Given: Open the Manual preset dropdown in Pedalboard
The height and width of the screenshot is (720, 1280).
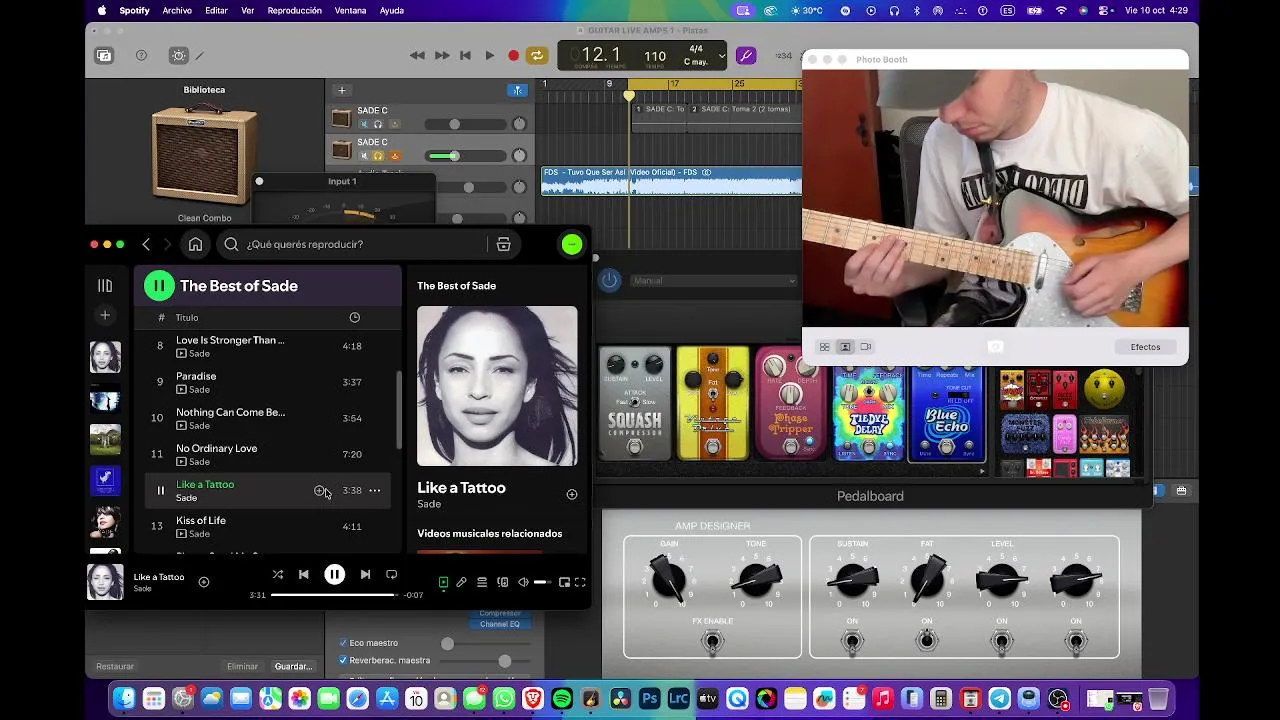Looking at the screenshot, I should point(713,281).
